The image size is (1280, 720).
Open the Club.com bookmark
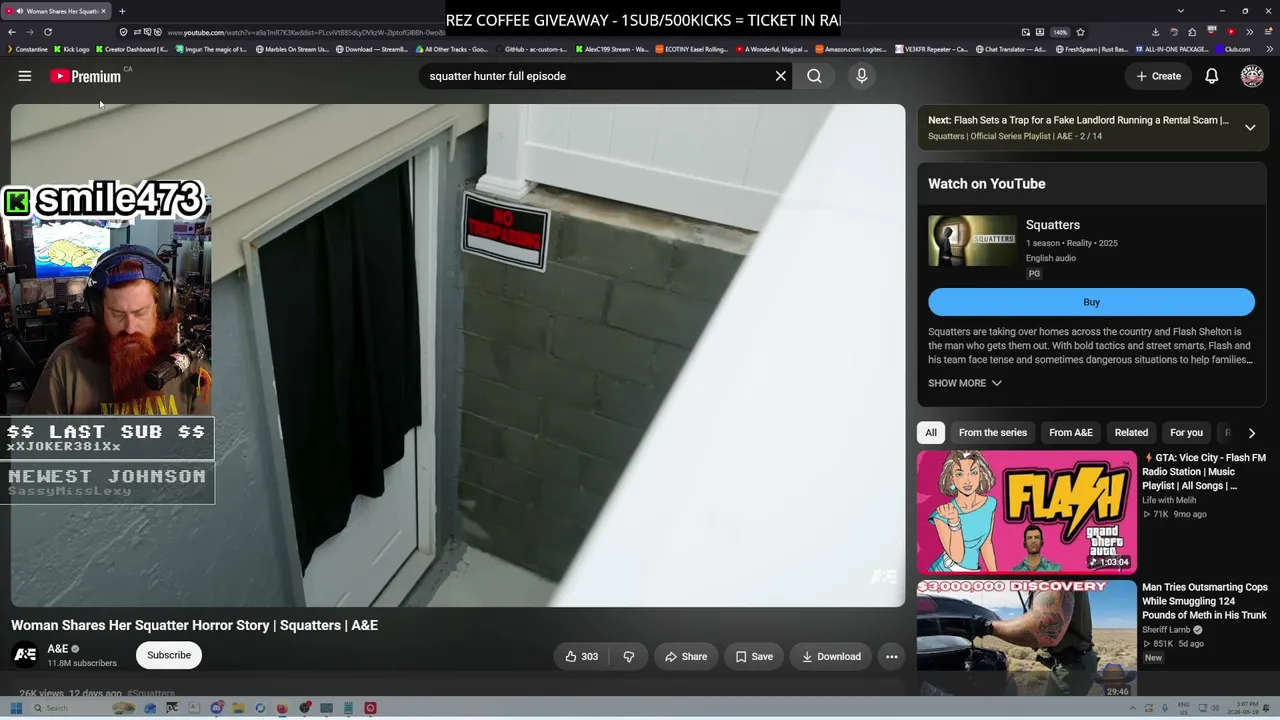[1232, 49]
